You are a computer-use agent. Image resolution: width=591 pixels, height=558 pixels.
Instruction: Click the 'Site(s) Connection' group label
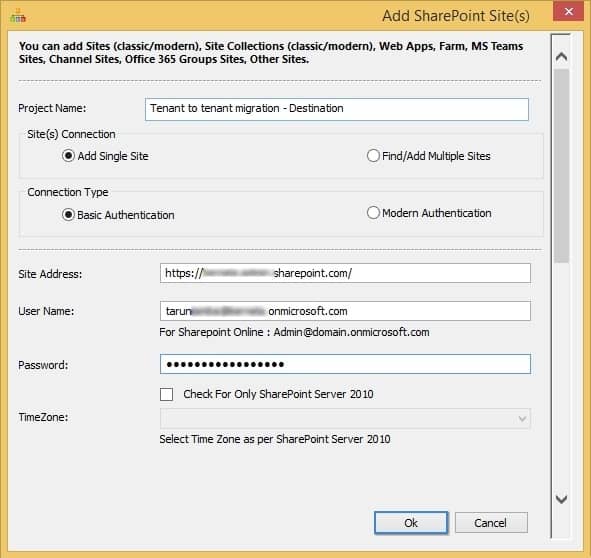coord(71,134)
